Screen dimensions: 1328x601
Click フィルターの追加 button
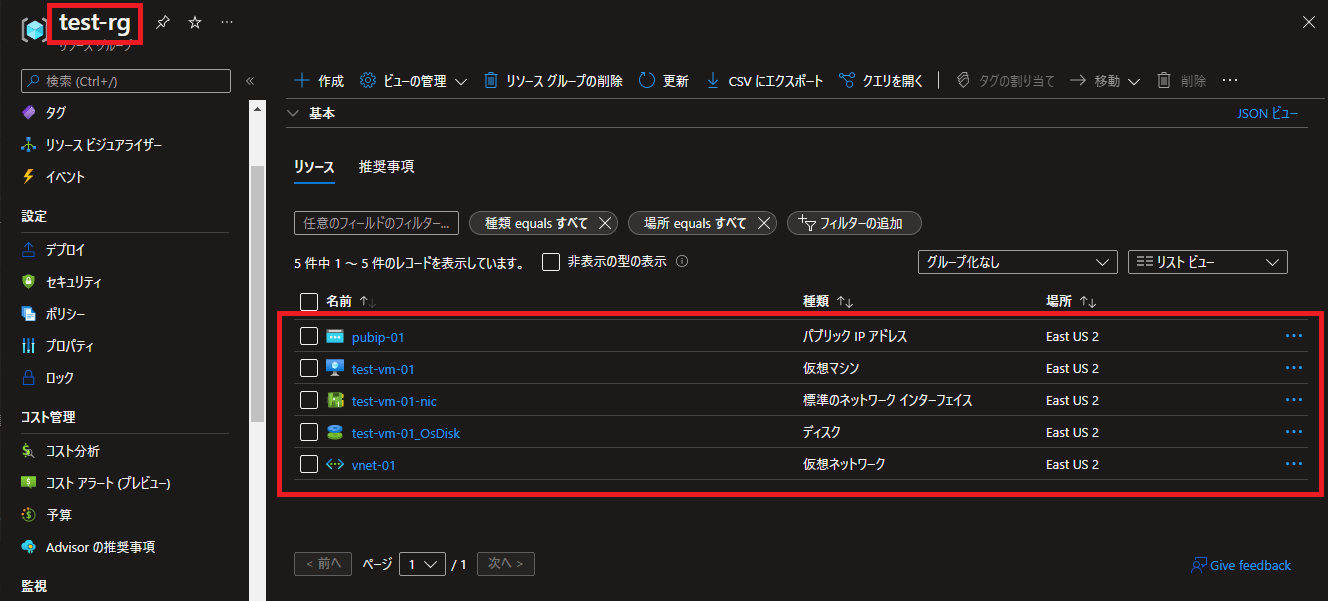(x=854, y=223)
